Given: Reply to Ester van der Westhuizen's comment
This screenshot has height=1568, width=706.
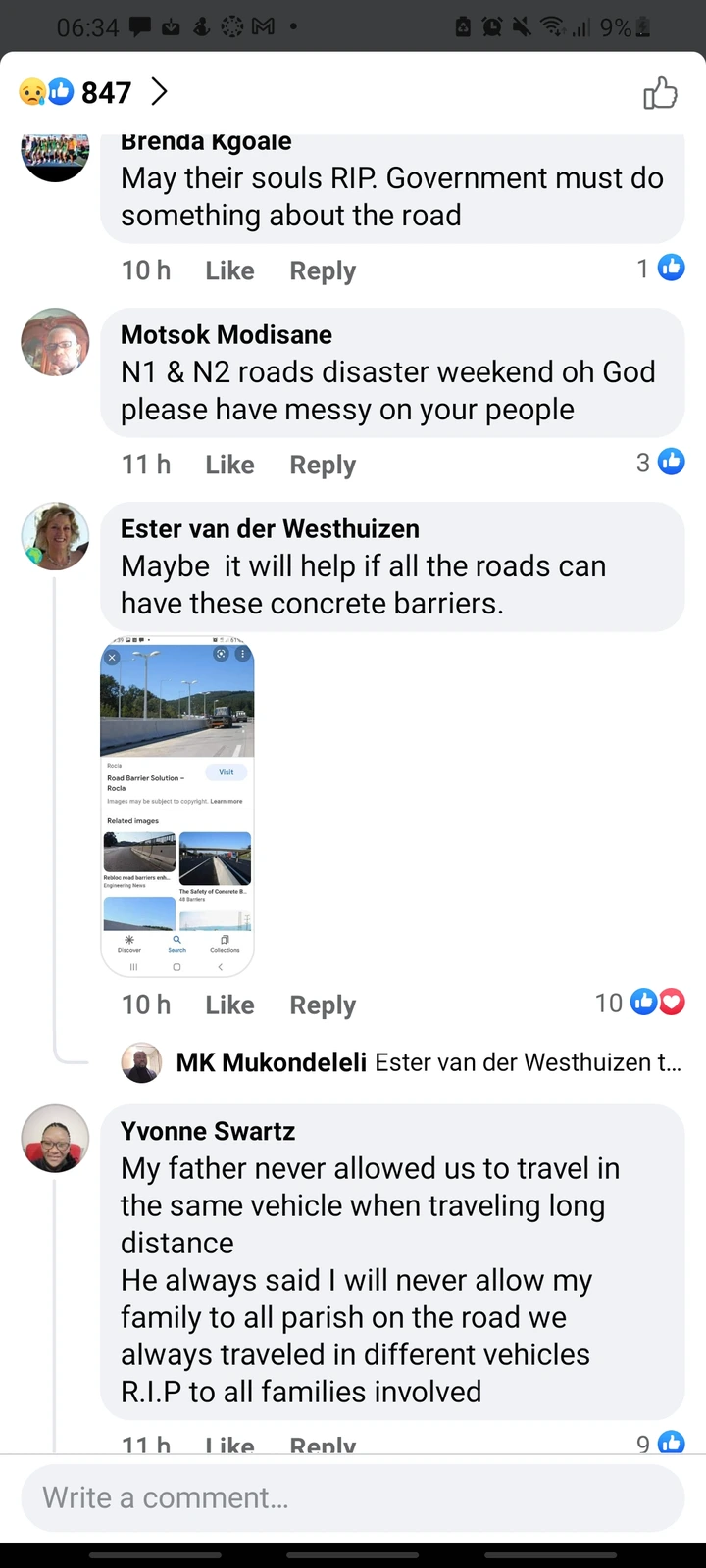Looking at the screenshot, I should (323, 1005).
